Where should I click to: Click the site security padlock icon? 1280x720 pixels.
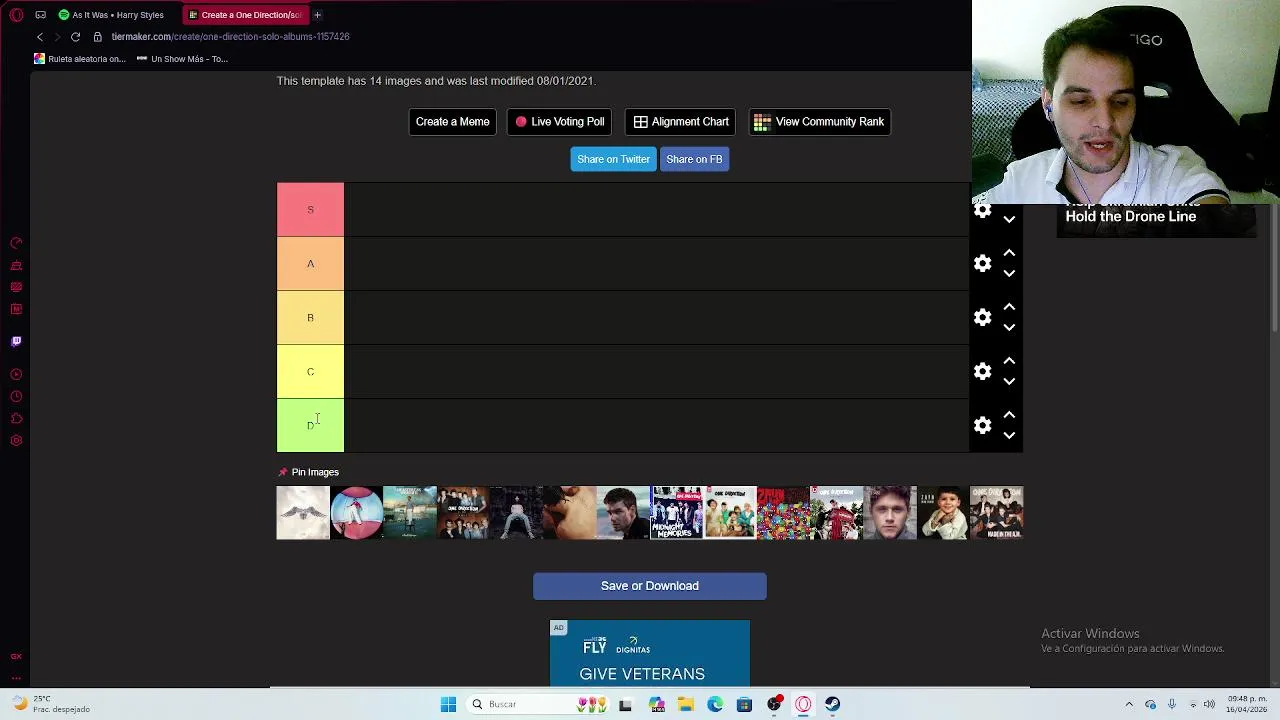[x=97, y=37]
